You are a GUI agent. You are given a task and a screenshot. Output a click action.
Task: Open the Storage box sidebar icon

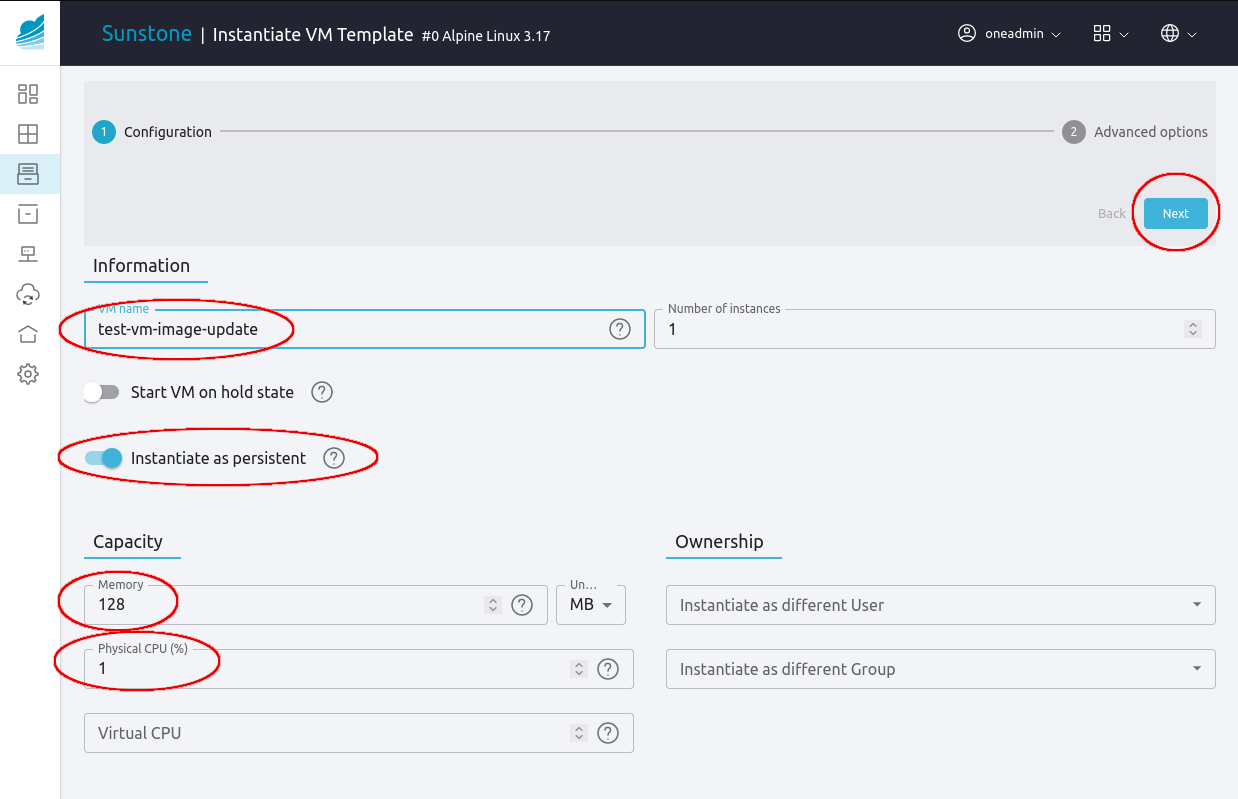coord(28,214)
